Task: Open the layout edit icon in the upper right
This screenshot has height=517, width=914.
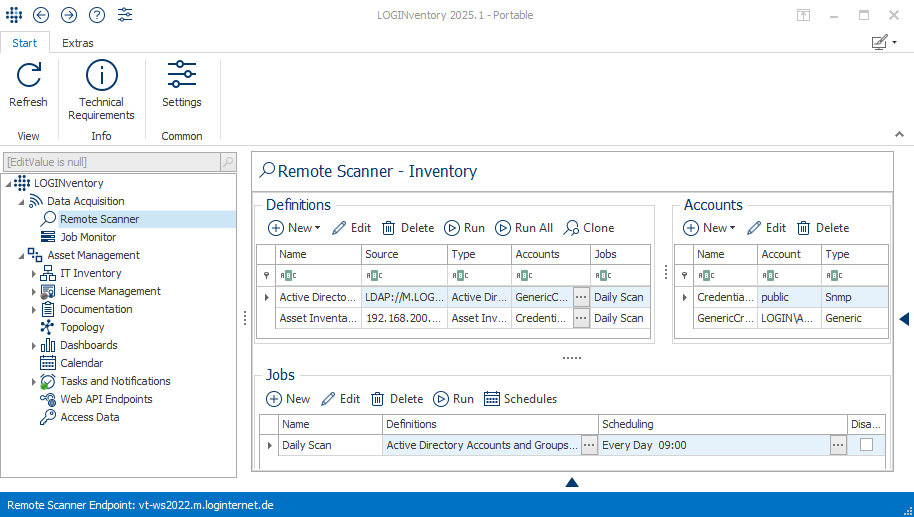Action: tap(884, 42)
